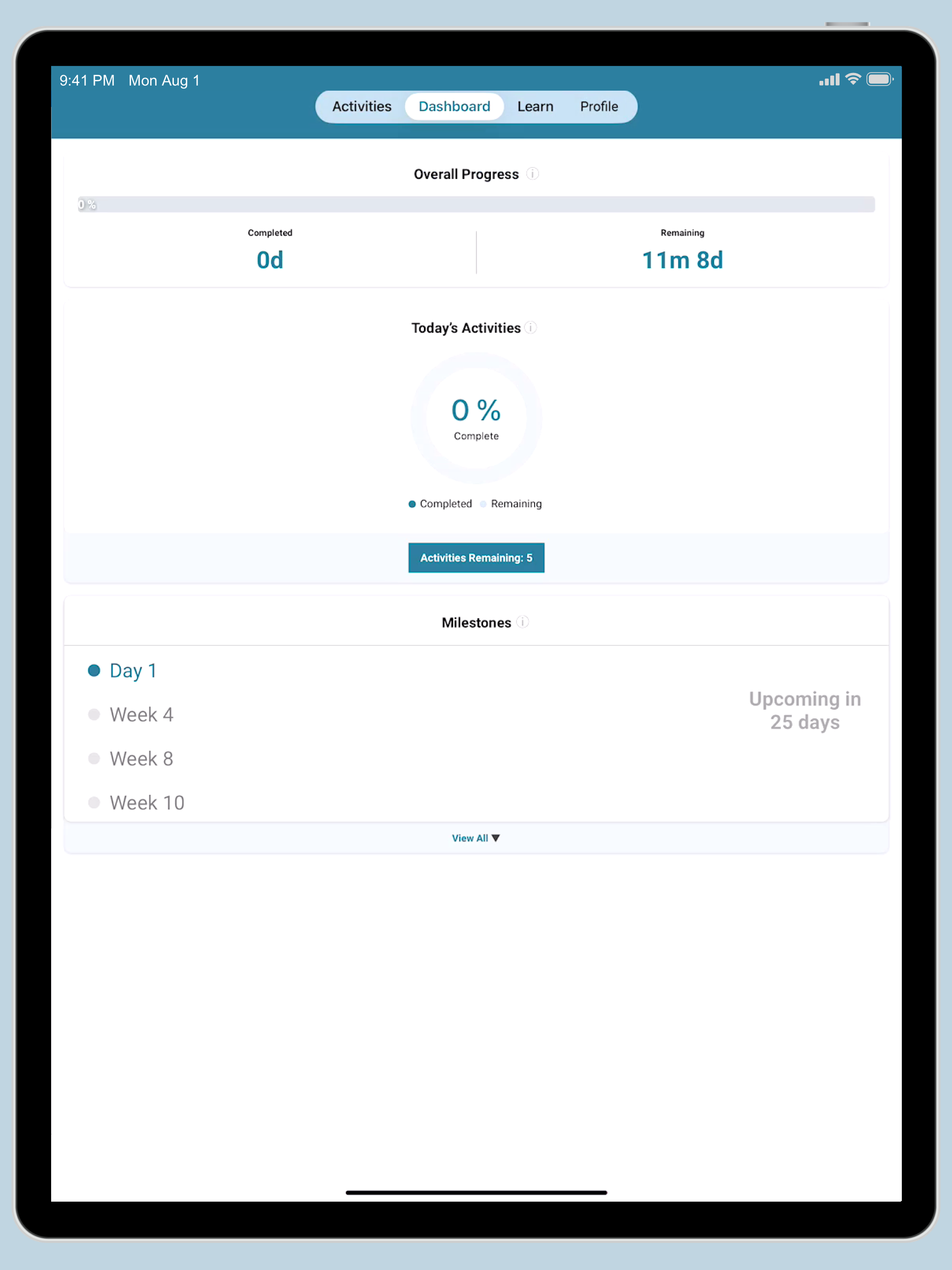
Task: Tap the cellular signal bars icon
Action: coord(829,80)
